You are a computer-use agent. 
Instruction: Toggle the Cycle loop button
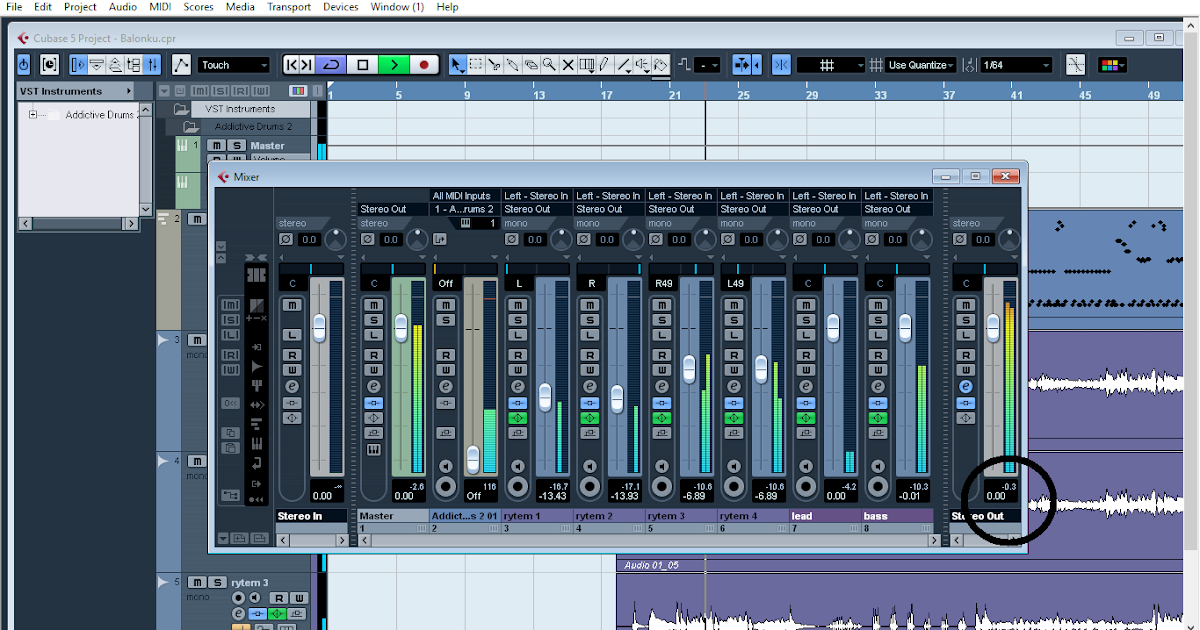click(331, 65)
